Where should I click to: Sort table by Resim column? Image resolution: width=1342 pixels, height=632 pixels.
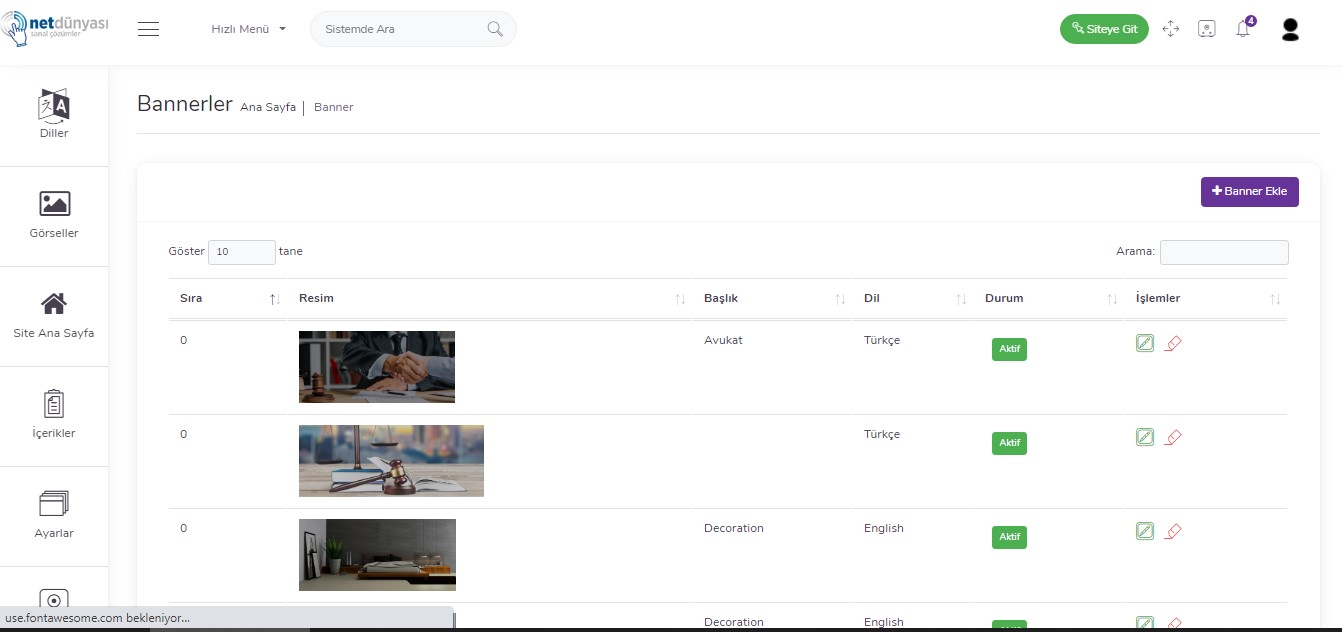click(490, 298)
